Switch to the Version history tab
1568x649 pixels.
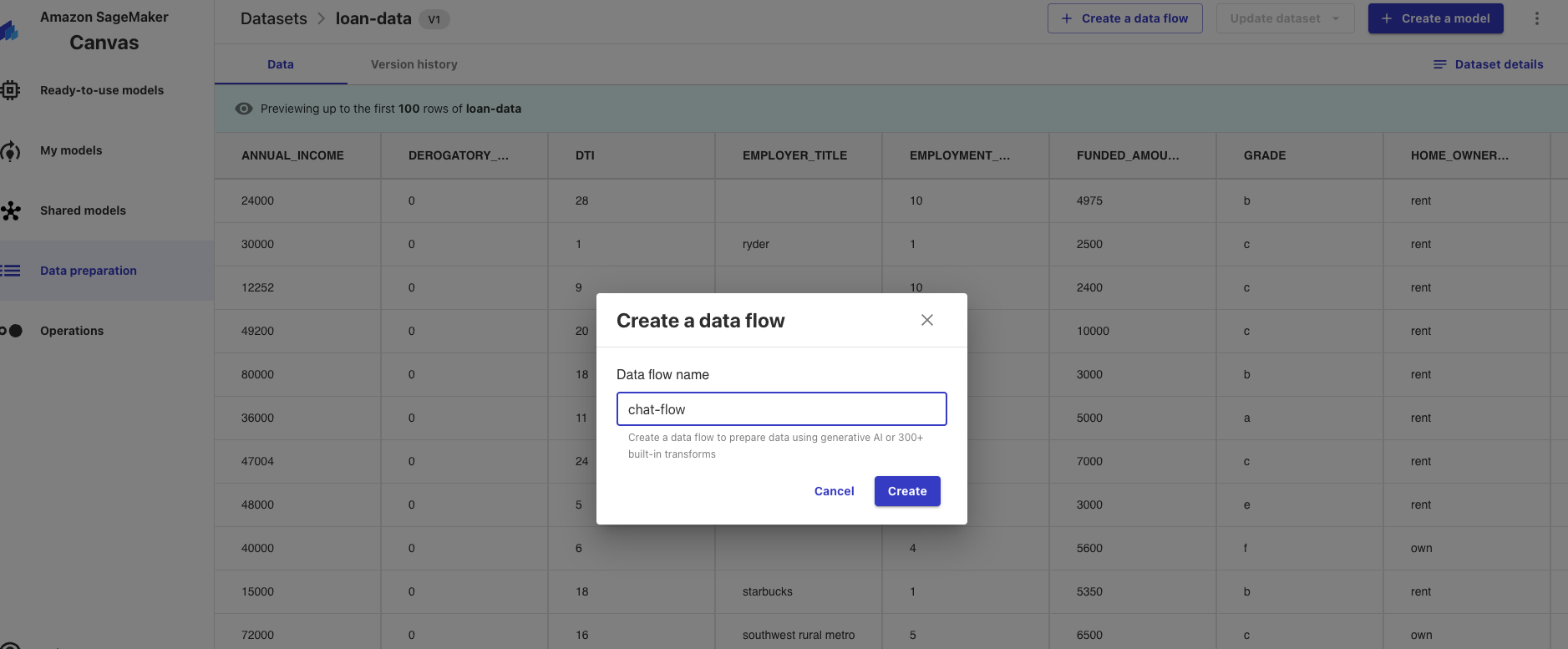414,64
